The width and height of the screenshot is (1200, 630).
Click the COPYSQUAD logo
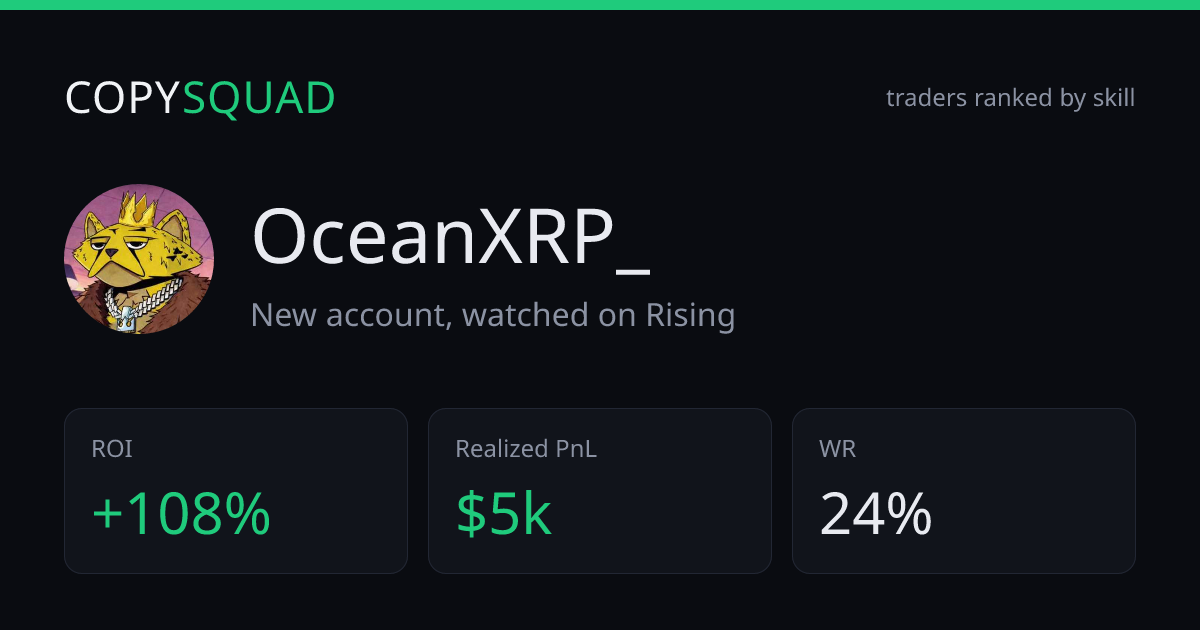pyautogui.click(x=200, y=98)
